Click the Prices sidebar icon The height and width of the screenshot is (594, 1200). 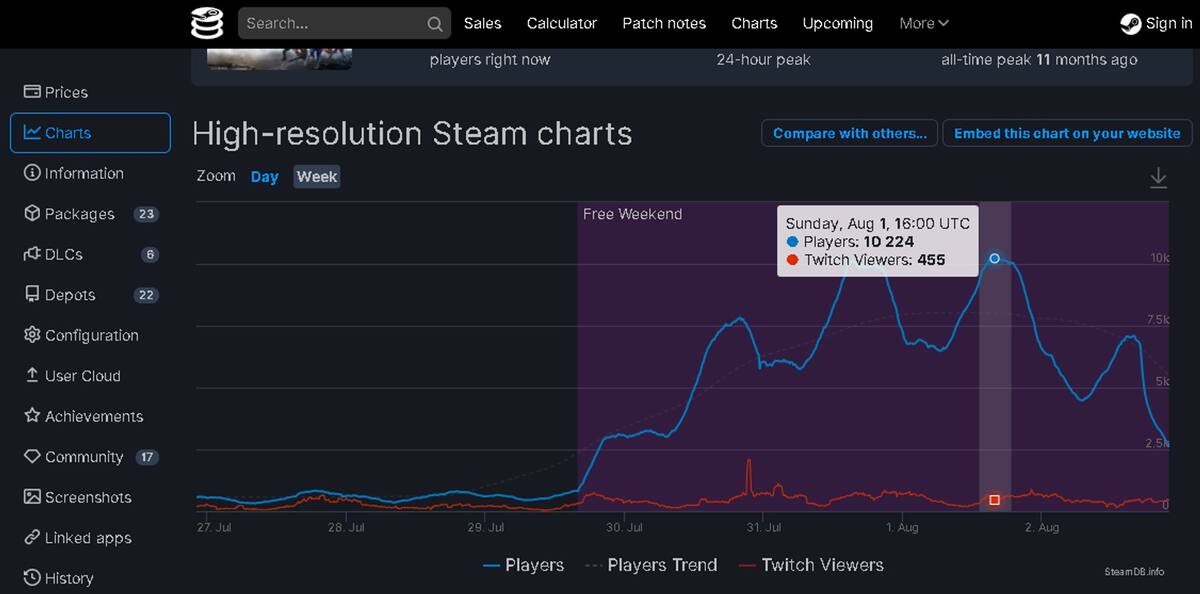32,92
